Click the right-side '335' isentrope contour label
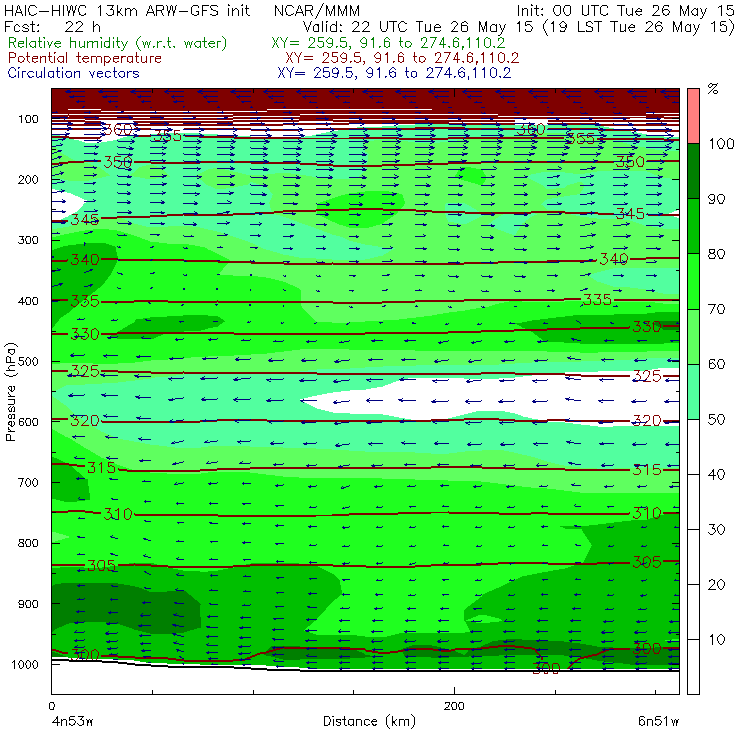The image size is (740, 740). [x=597, y=299]
